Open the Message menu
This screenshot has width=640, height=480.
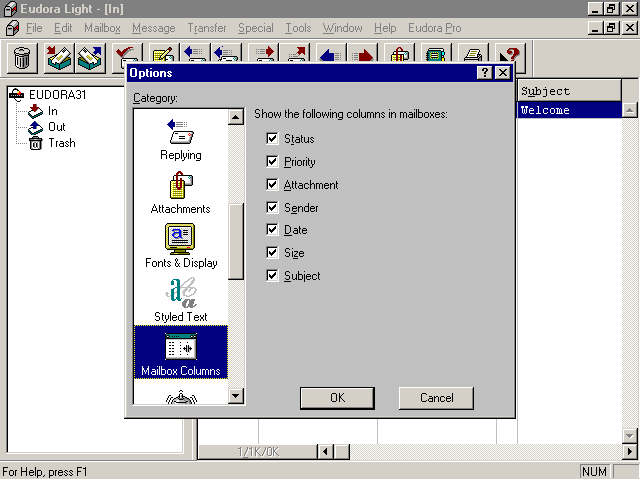(154, 28)
